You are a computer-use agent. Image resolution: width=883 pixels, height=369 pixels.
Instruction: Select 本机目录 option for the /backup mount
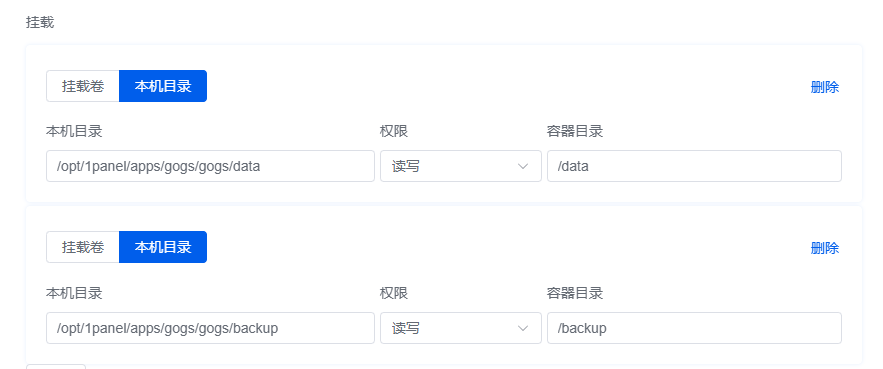coord(163,247)
